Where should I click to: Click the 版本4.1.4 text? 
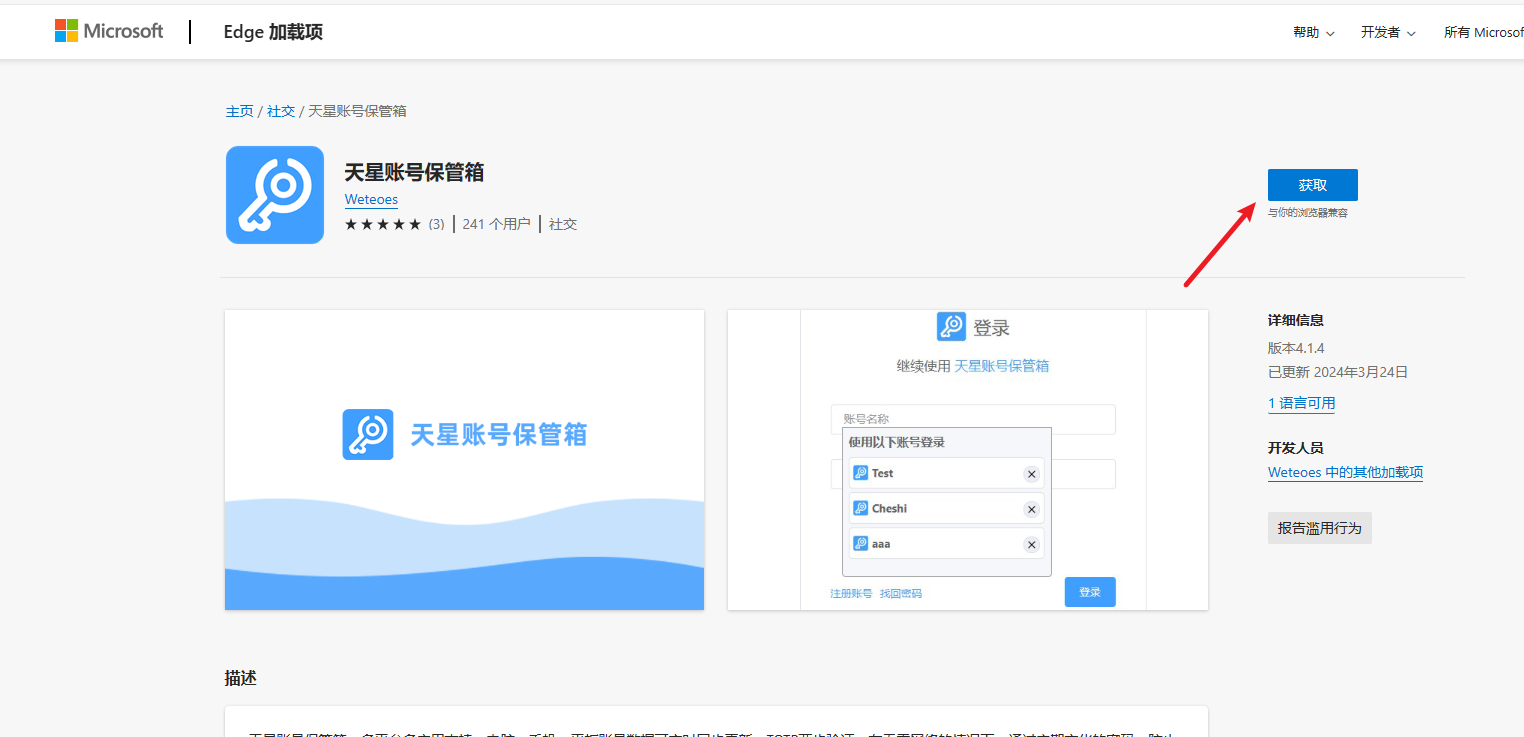[x=1296, y=348]
